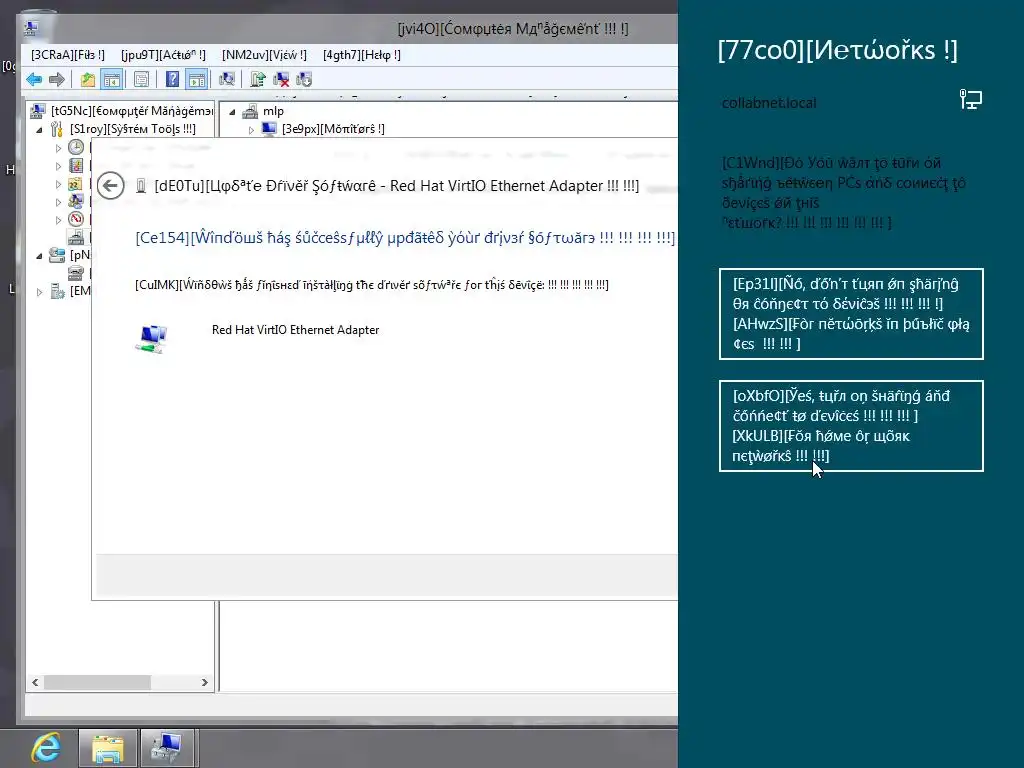Choose No, don't turn on sharing
The width and height of the screenshot is (1024, 768).
(851, 314)
